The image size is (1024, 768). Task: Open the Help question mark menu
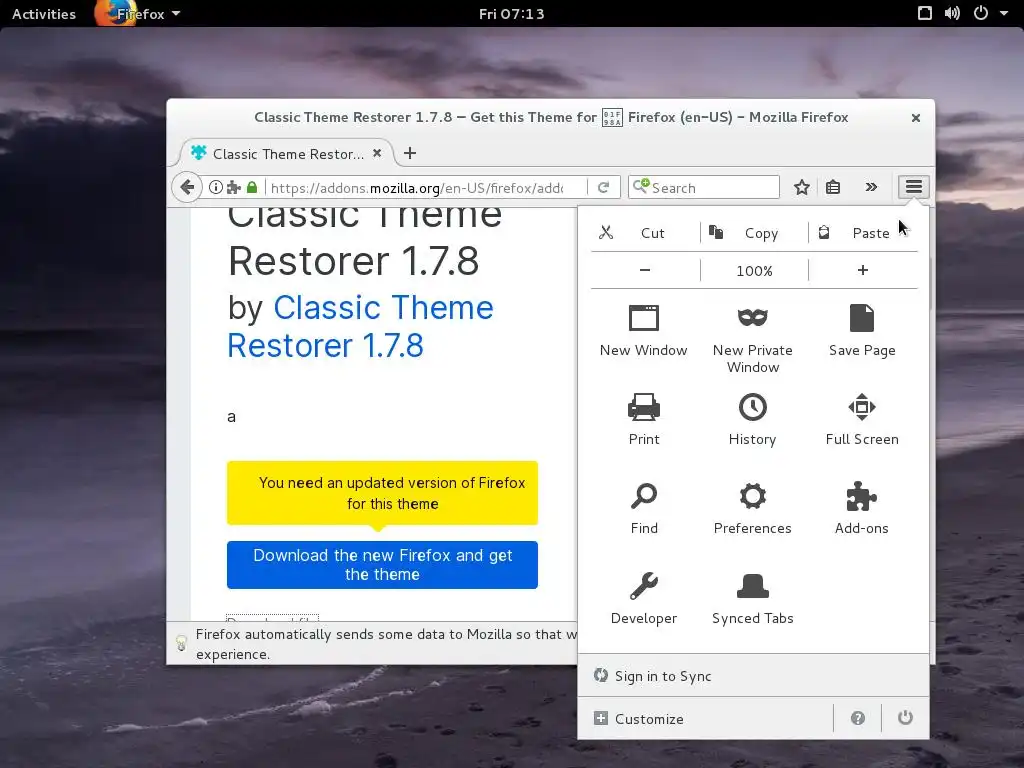pos(857,718)
